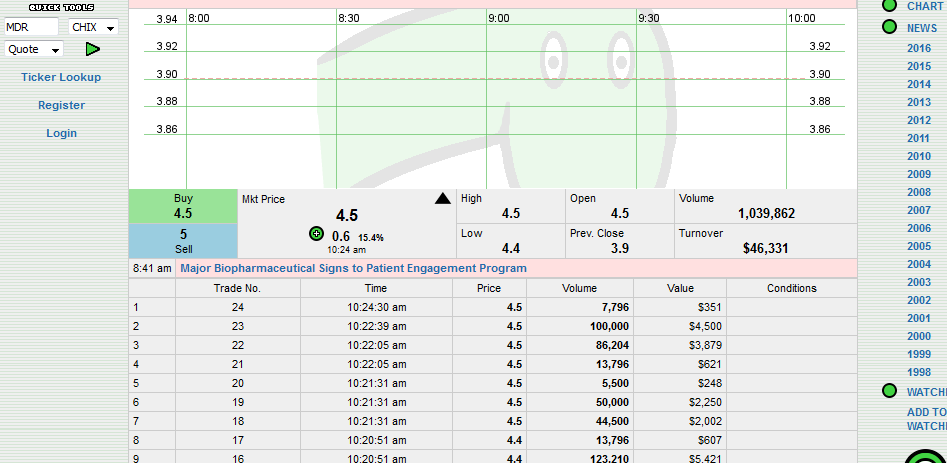Select news year 2002
Screen dimensions: 947x463
tap(919, 300)
